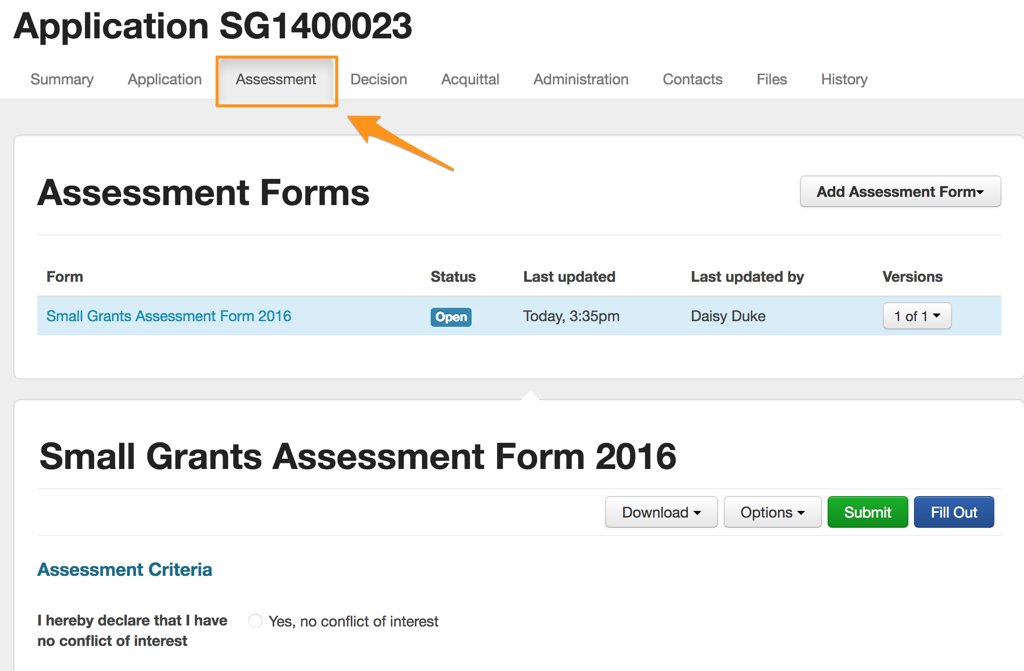Select the Assessment tab
Viewport: 1024px width, 671px height.
pyautogui.click(x=276, y=79)
